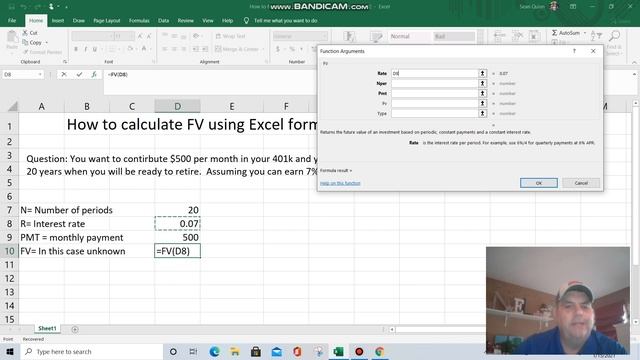This screenshot has height=360, width=640.
Task: Expand the Clipboard group dialog launcher
Action: pos(65,62)
